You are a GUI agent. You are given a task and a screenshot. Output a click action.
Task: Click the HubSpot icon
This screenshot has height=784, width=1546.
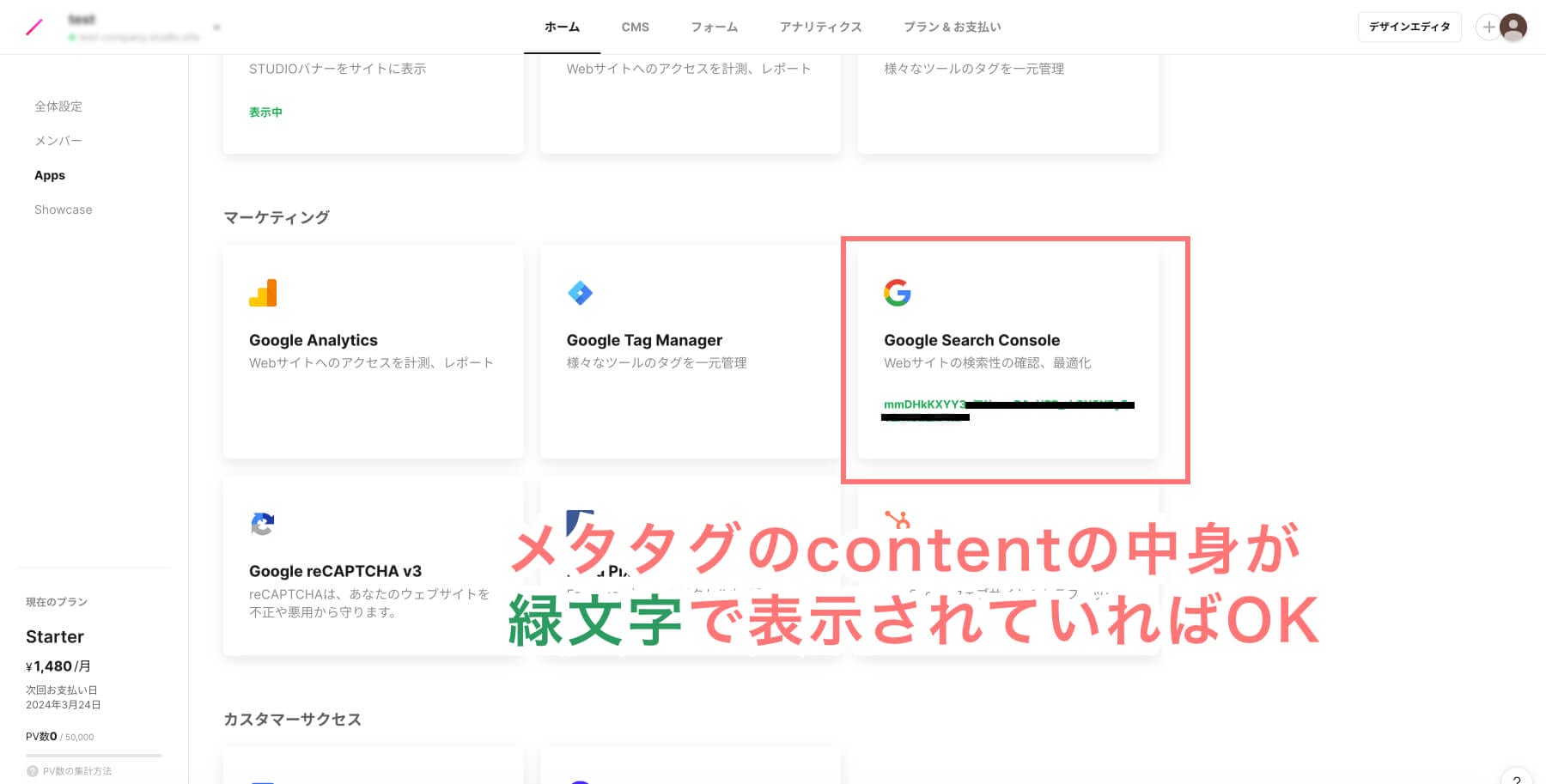pos(897,520)
